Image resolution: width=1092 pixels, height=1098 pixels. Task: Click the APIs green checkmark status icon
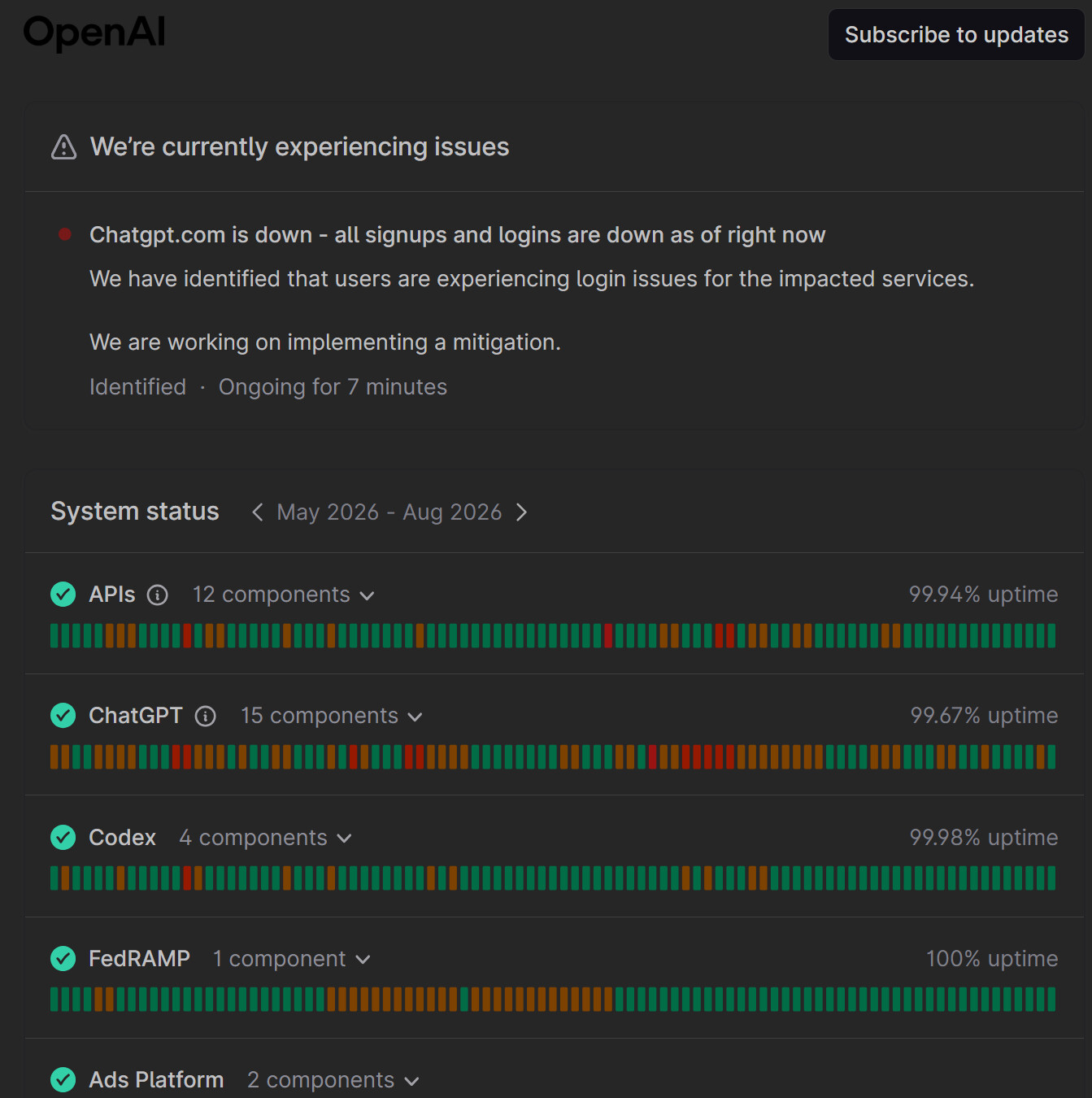tap(63, 595)
